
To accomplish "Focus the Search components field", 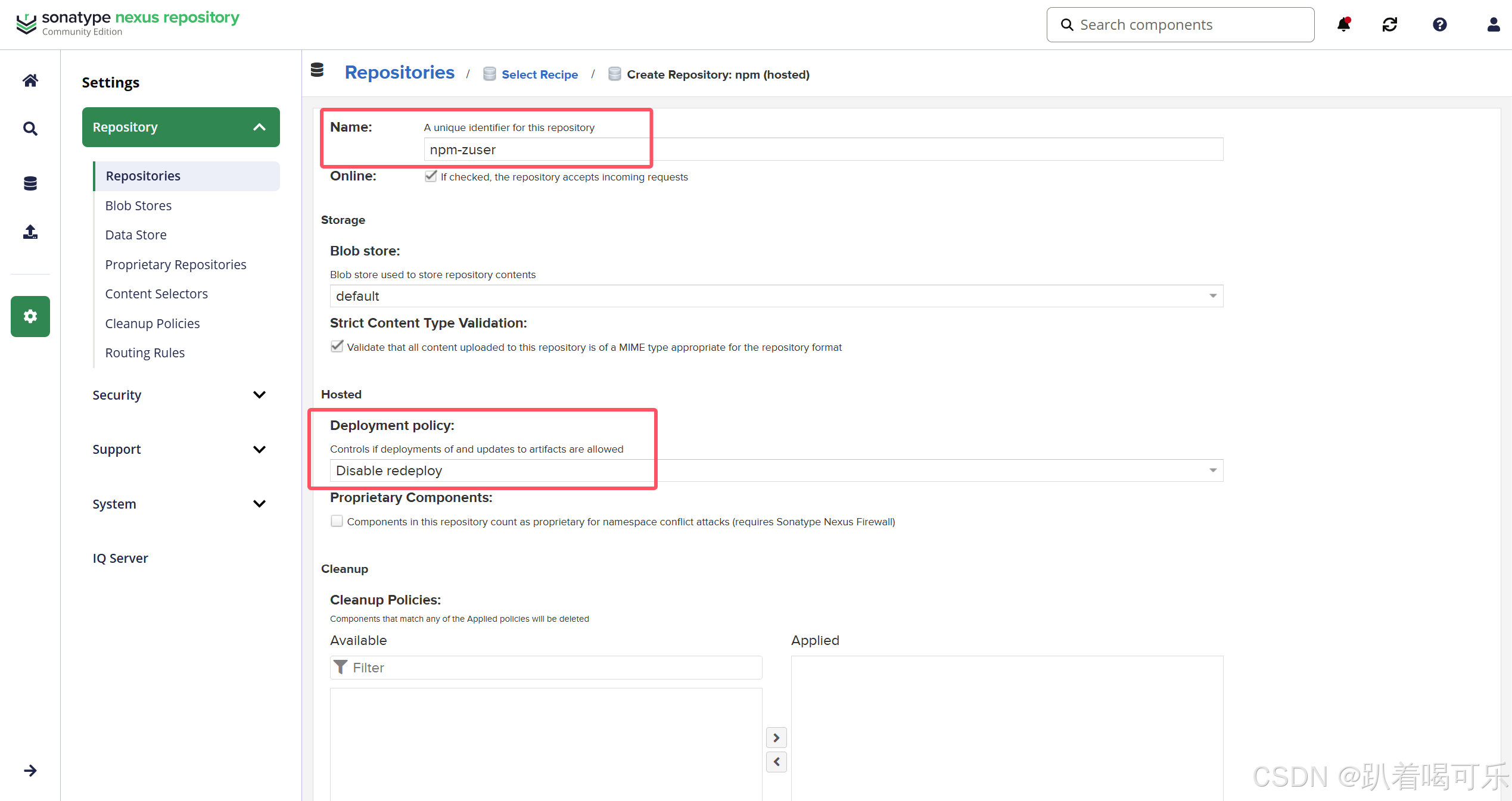I will pos(1180,24).
